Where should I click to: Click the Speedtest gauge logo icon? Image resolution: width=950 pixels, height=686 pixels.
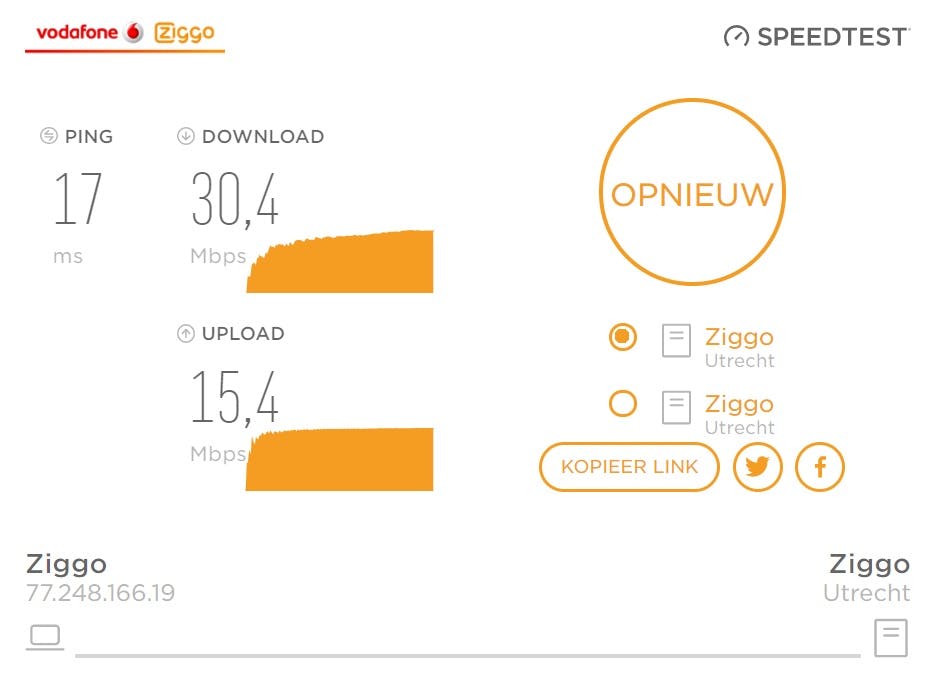(737, 38)
